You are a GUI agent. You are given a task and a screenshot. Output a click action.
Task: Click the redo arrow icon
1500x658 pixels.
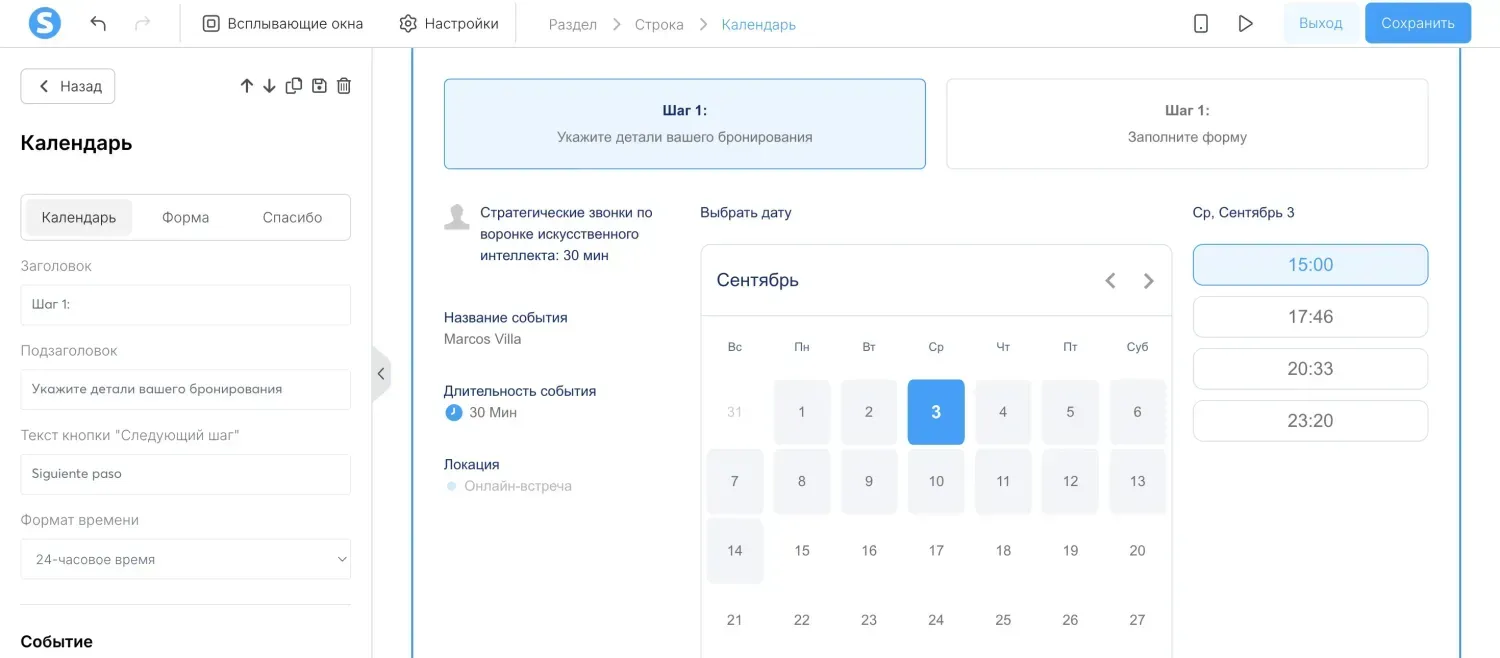point(139,22)
